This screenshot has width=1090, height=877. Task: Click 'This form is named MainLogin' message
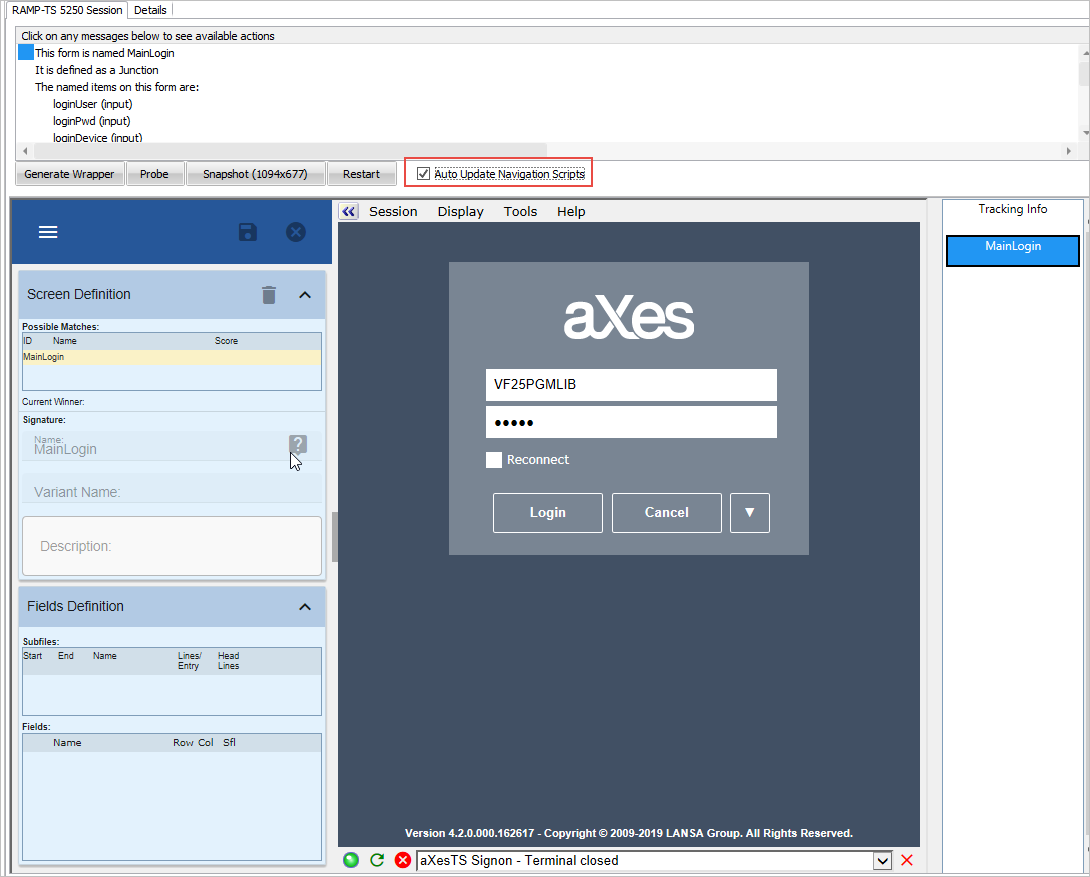coord(105,53)
